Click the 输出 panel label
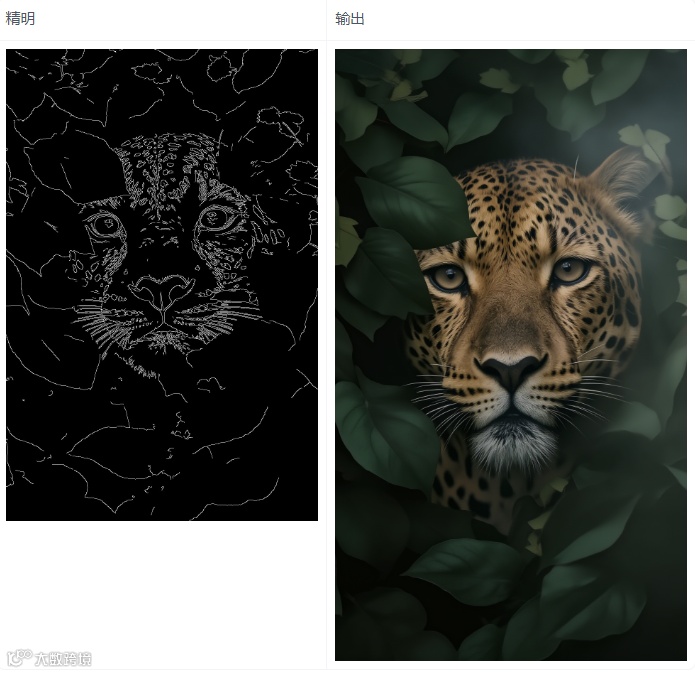 [350, 19]
